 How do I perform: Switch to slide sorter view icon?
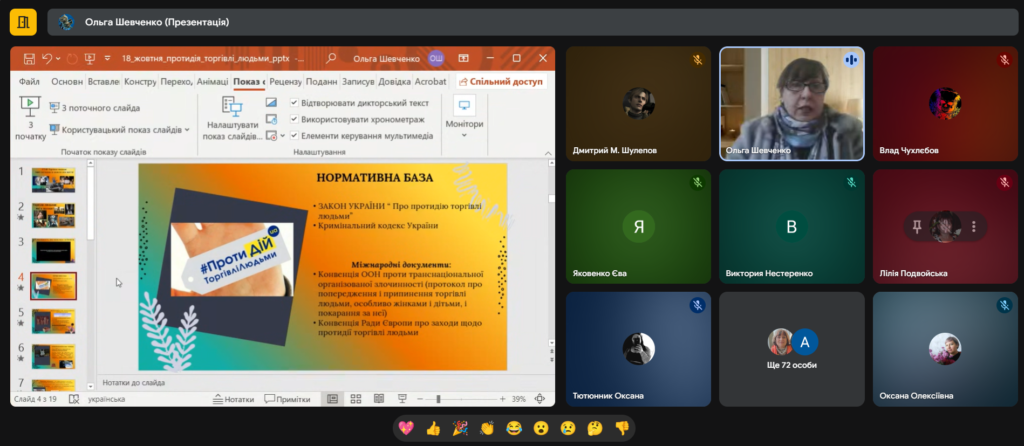tap(355, 399)
